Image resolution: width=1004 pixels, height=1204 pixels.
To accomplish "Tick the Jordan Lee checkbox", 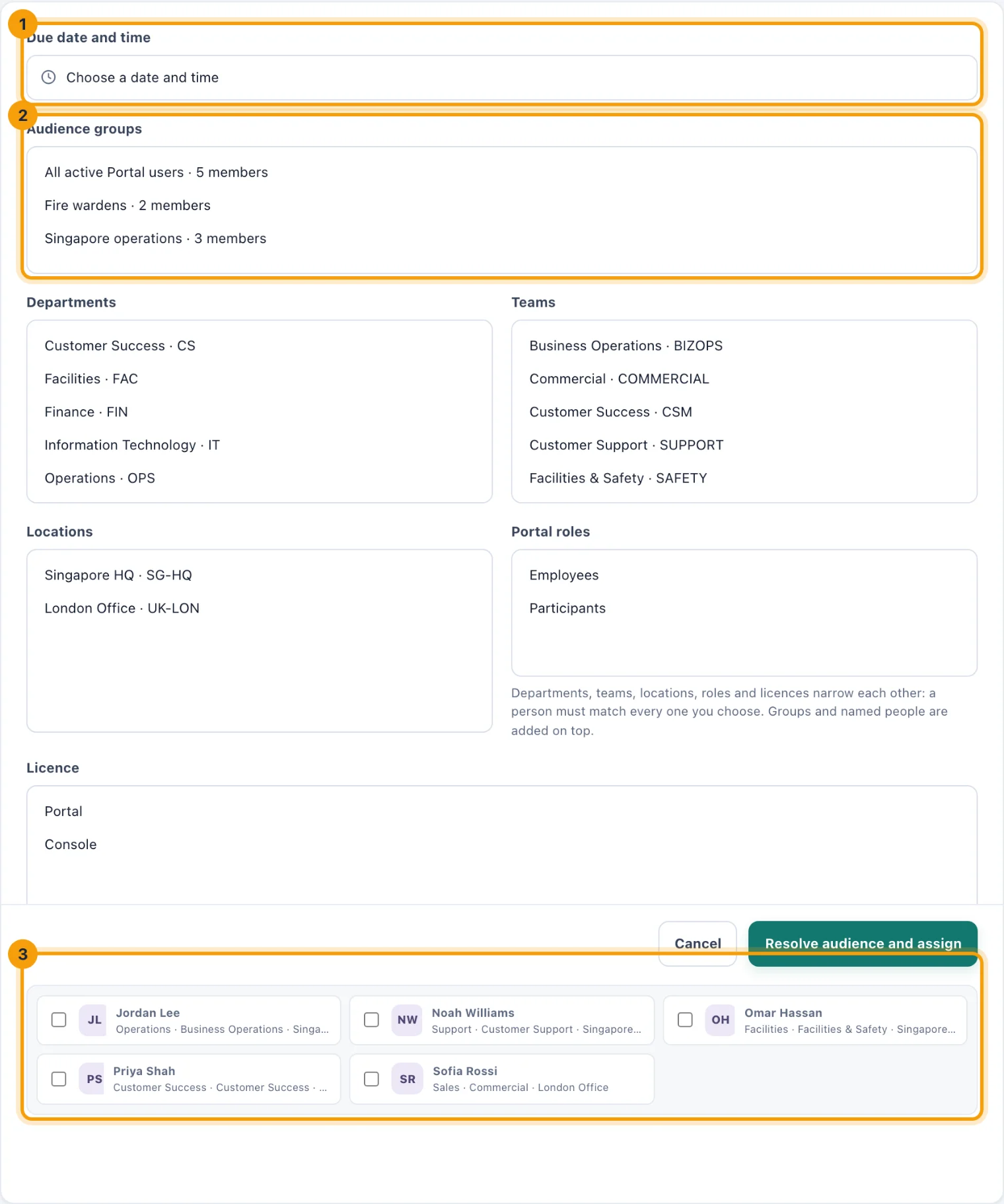I will click(x=59, y=1020).
